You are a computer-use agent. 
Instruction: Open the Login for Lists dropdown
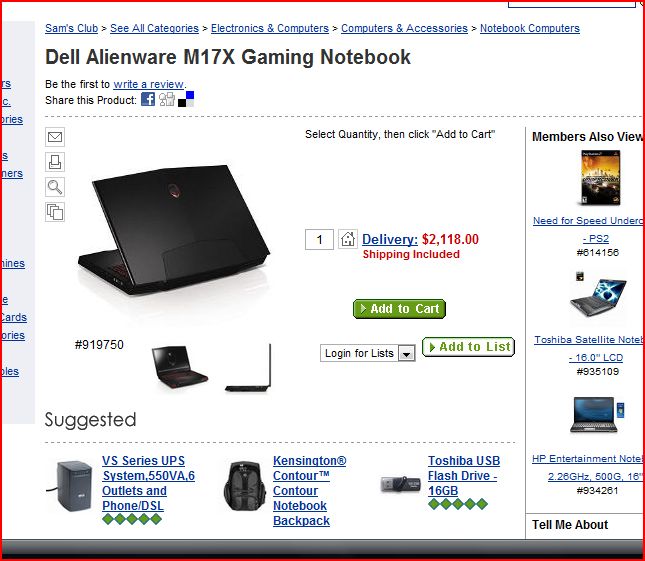click(x=368, y=353)
